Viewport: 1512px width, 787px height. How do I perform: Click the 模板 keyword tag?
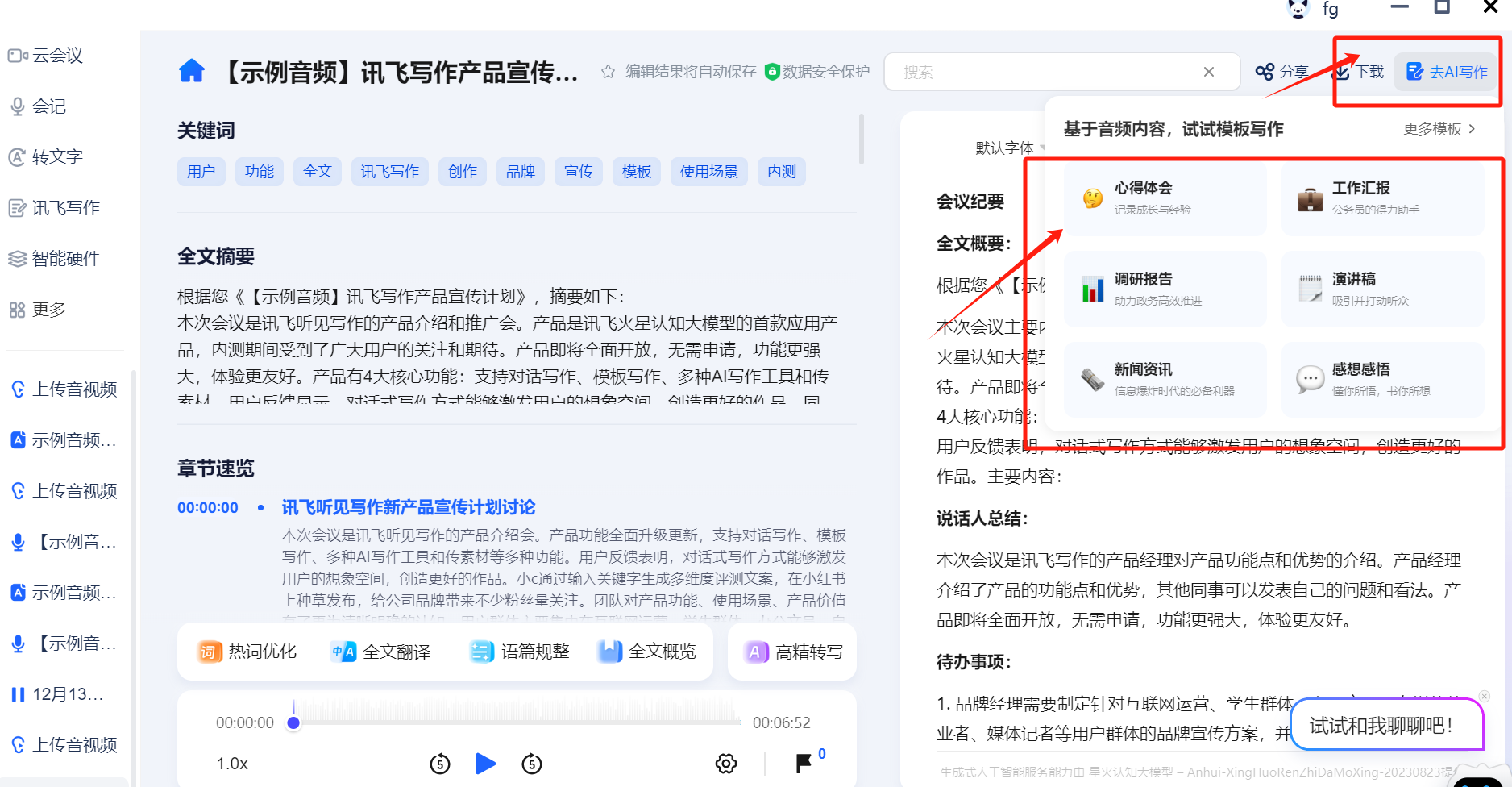(637, 172)
